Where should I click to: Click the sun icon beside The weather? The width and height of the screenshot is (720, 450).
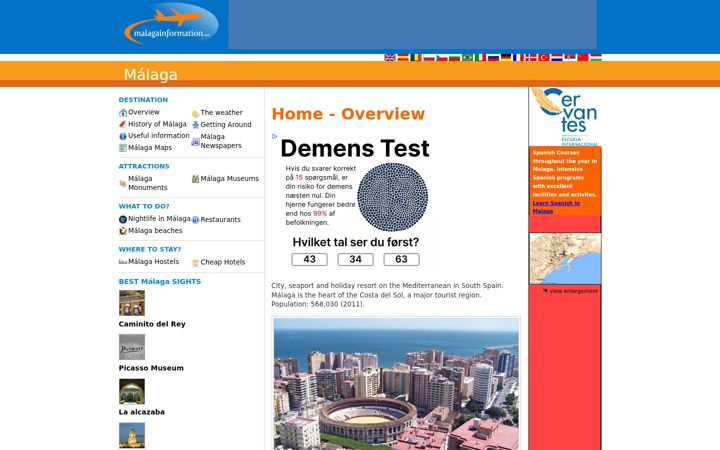(195, 113)
